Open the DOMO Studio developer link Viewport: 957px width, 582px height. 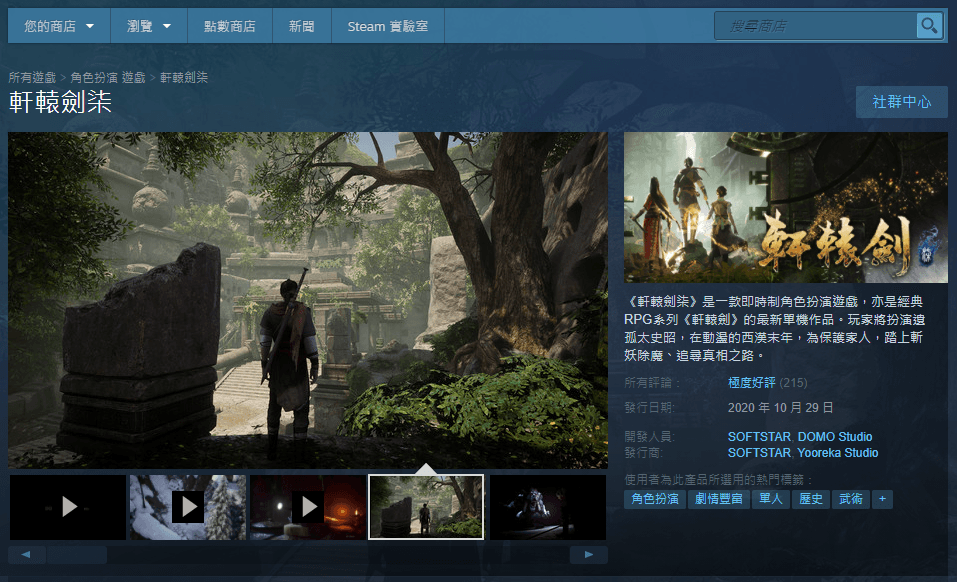(x=834, y=437)
